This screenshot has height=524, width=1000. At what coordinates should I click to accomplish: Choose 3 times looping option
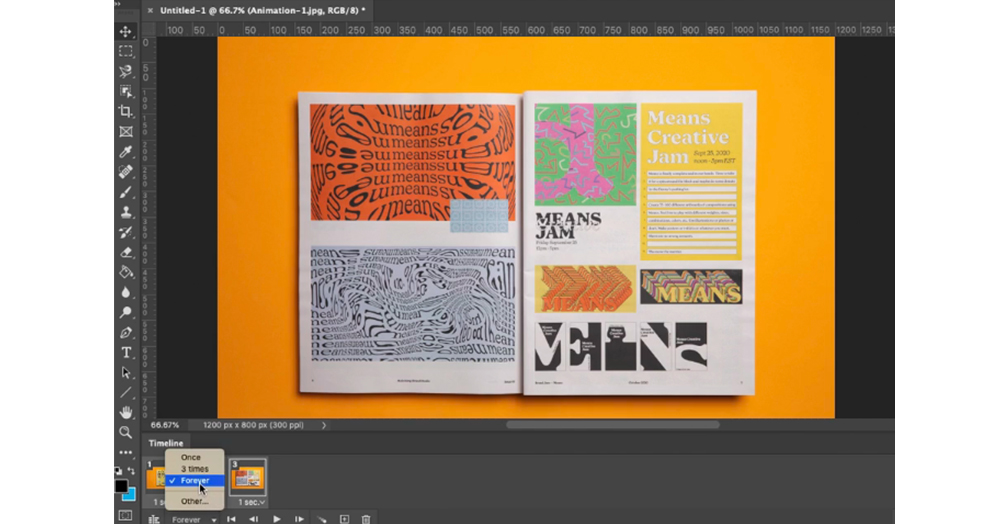coord(195,469)
